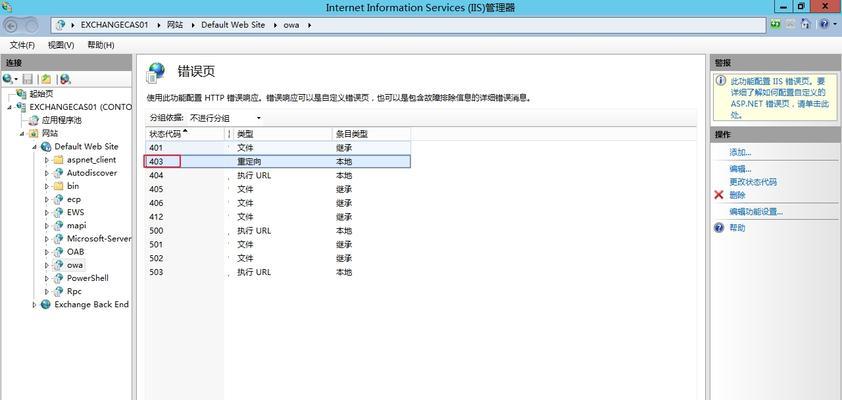The image size is (842, 400).
Task: Open the 文件(F) menu
Action: click(22, 45)
